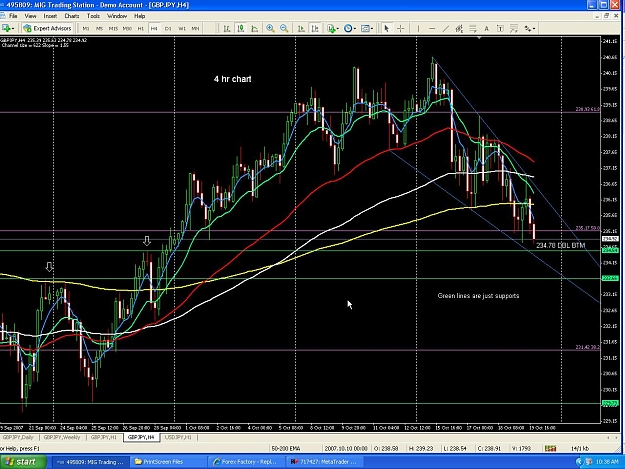Screen dimensions: 625x469
Task: Select the cursor arrow tool
Action: pos(386,28)
